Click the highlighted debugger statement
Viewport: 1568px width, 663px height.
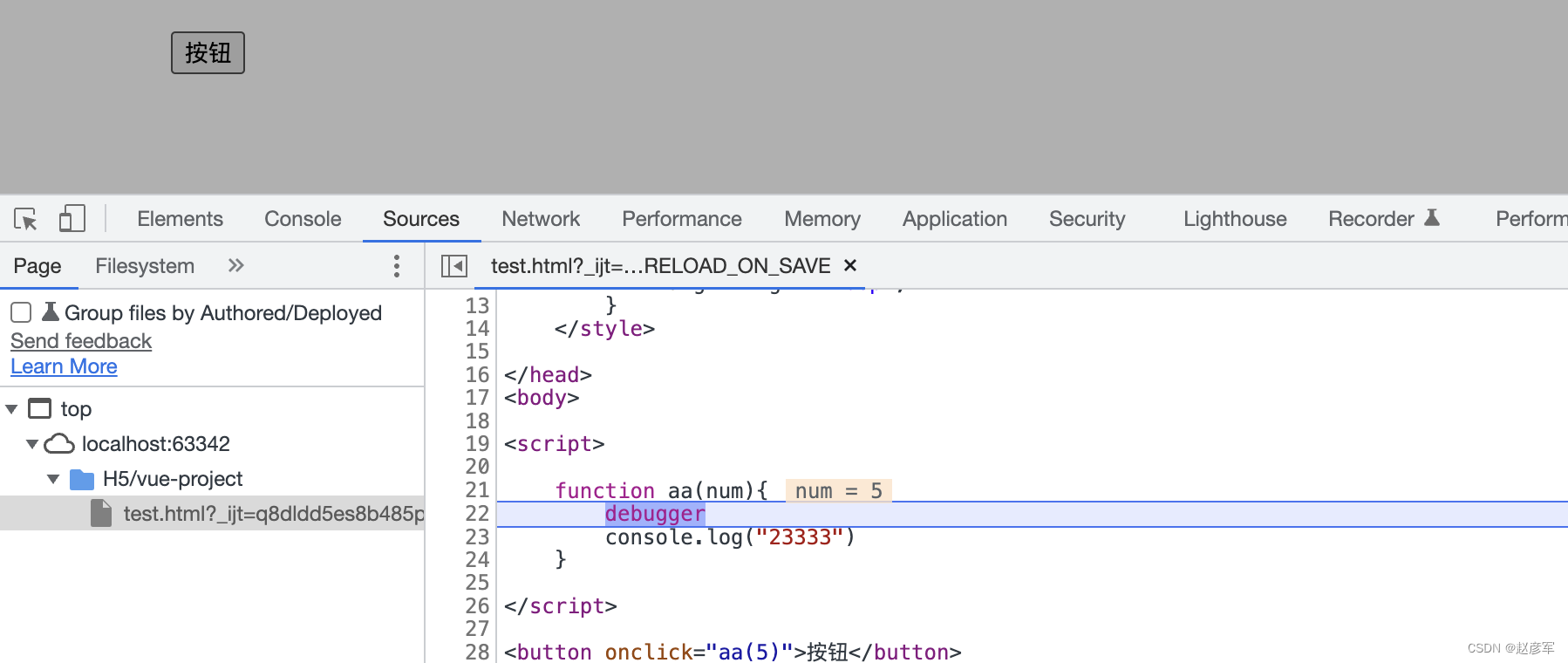tap(655, 514)
